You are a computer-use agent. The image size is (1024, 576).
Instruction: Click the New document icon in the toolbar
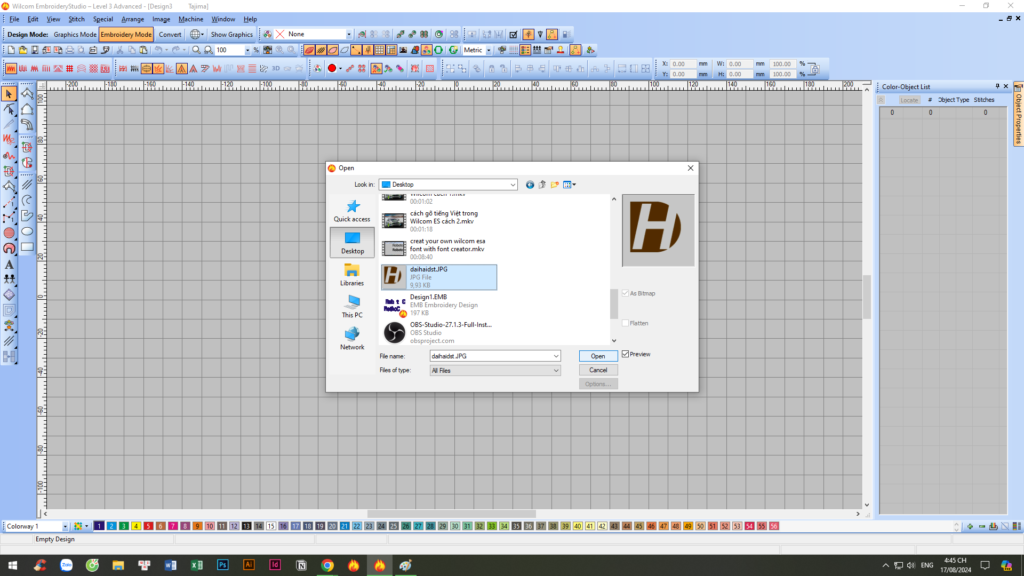tap(11, 50)
